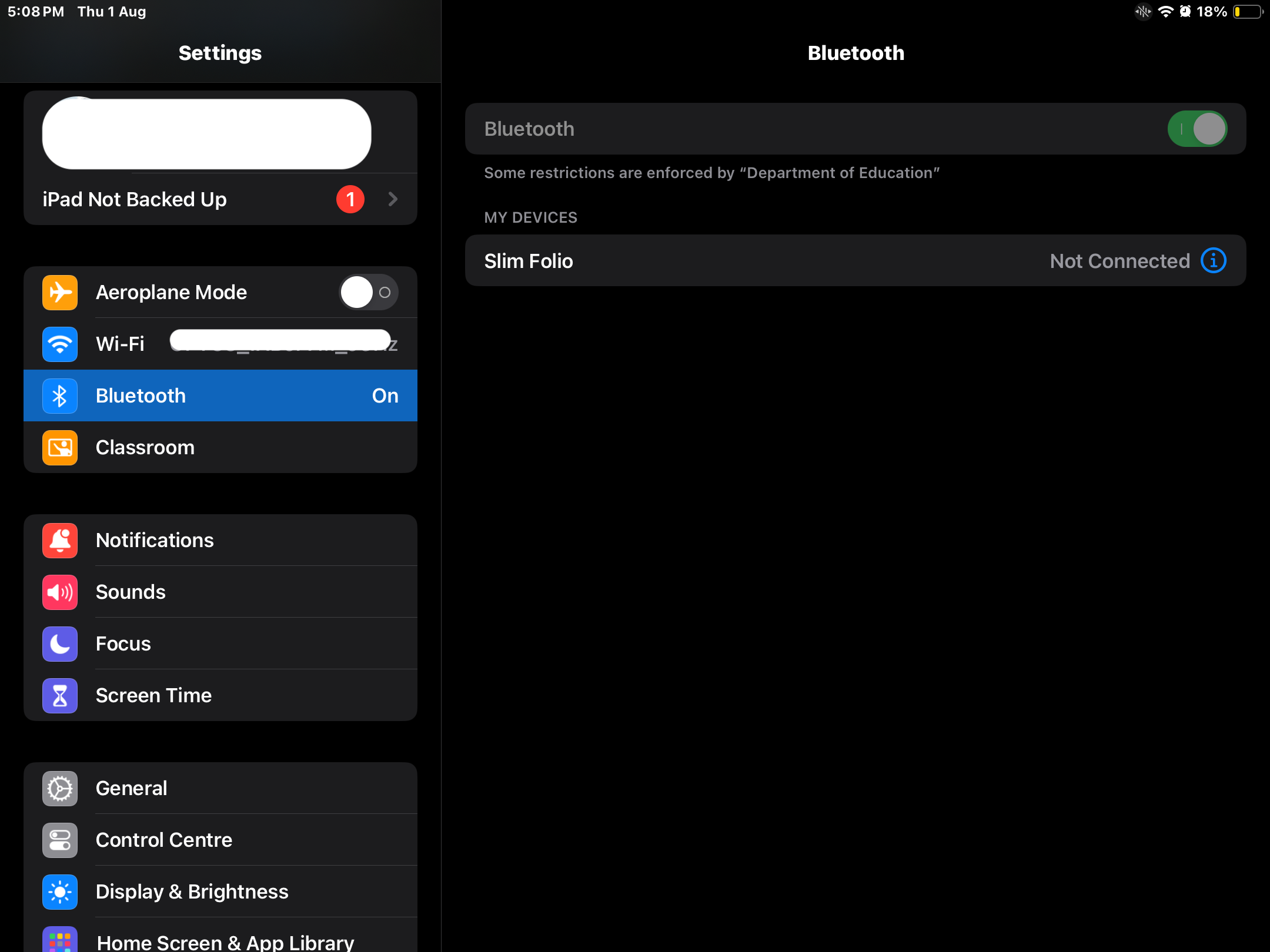Enable the Aeroplane Mode switch
This screenshot has height=952, width=1270.
(x=369, y=293)
